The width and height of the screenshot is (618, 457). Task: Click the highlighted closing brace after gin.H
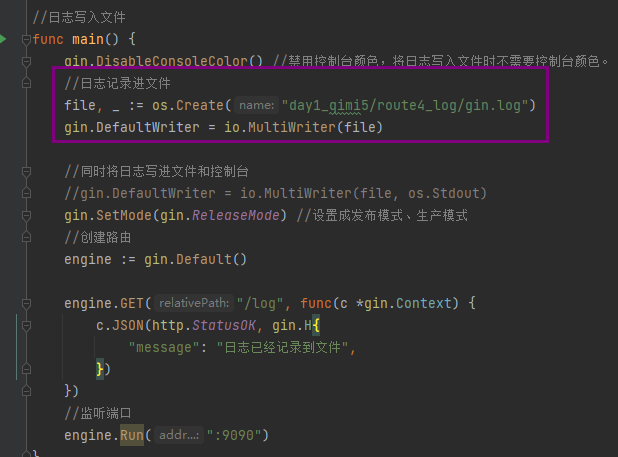click(100, 369)
